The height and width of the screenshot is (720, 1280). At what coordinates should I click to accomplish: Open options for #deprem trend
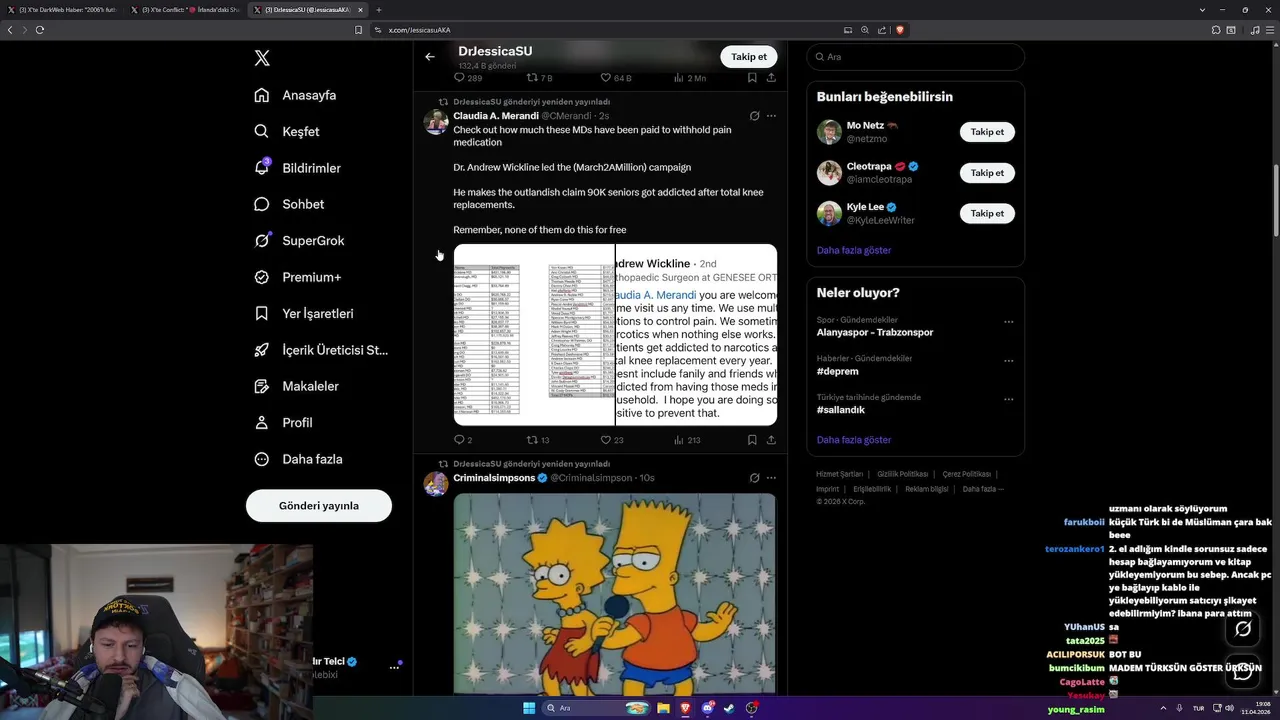coord(1008,361)
